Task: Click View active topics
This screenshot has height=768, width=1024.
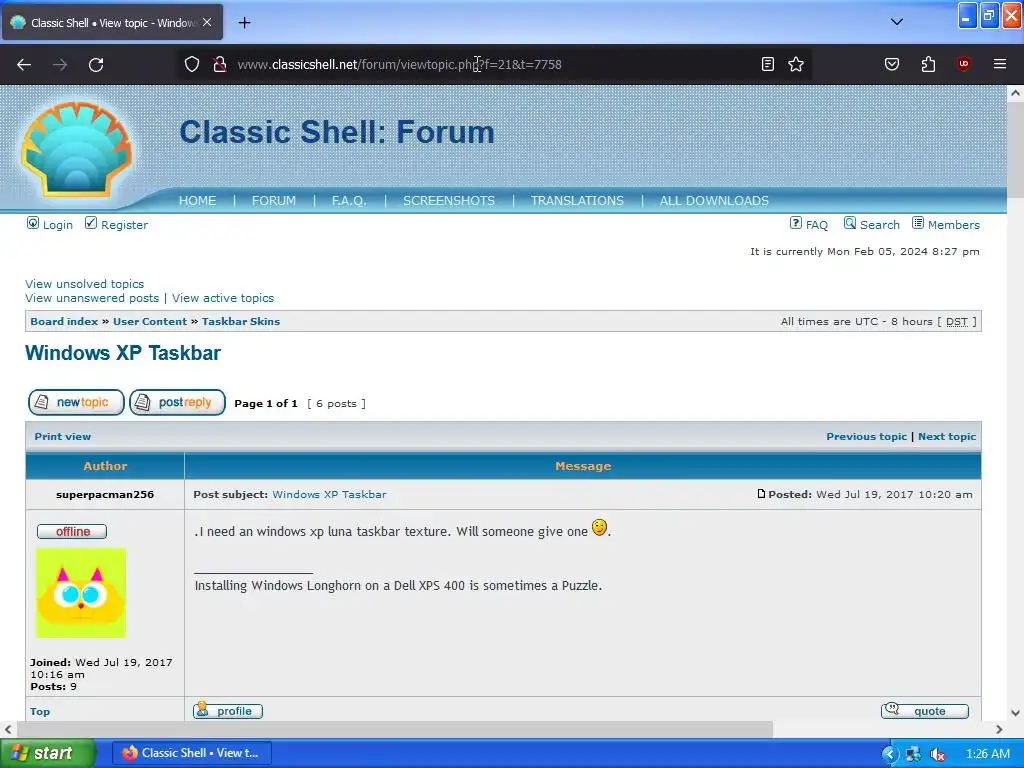Action: 223,298
